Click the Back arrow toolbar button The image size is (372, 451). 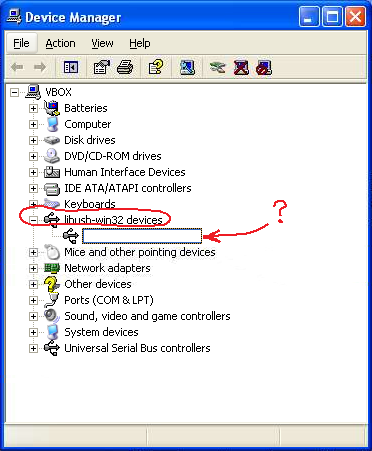[x=17, y=67]
